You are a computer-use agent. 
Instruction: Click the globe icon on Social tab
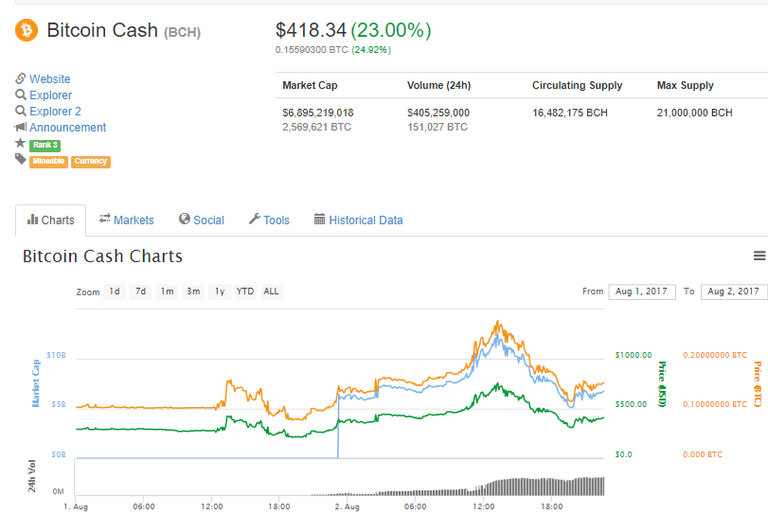[x=184, y=219]
